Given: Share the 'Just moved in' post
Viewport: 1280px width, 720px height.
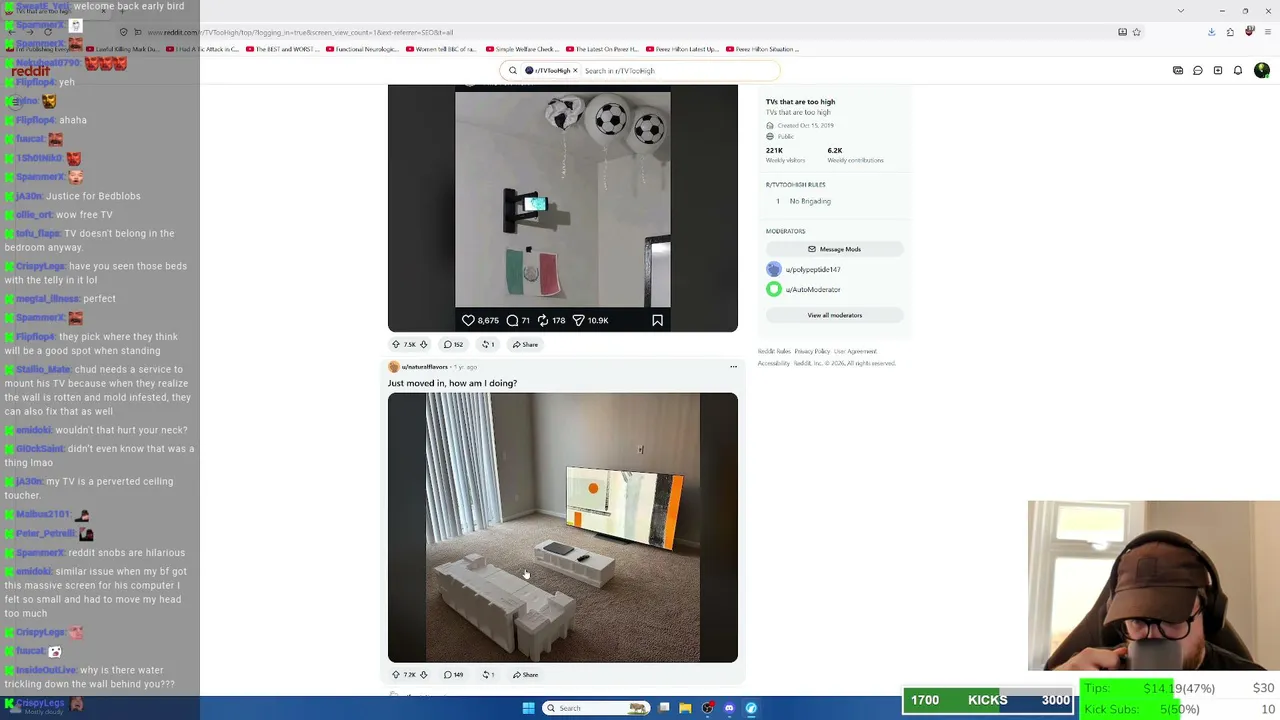Looking at the screenshot, I should [x=525, y=675].
